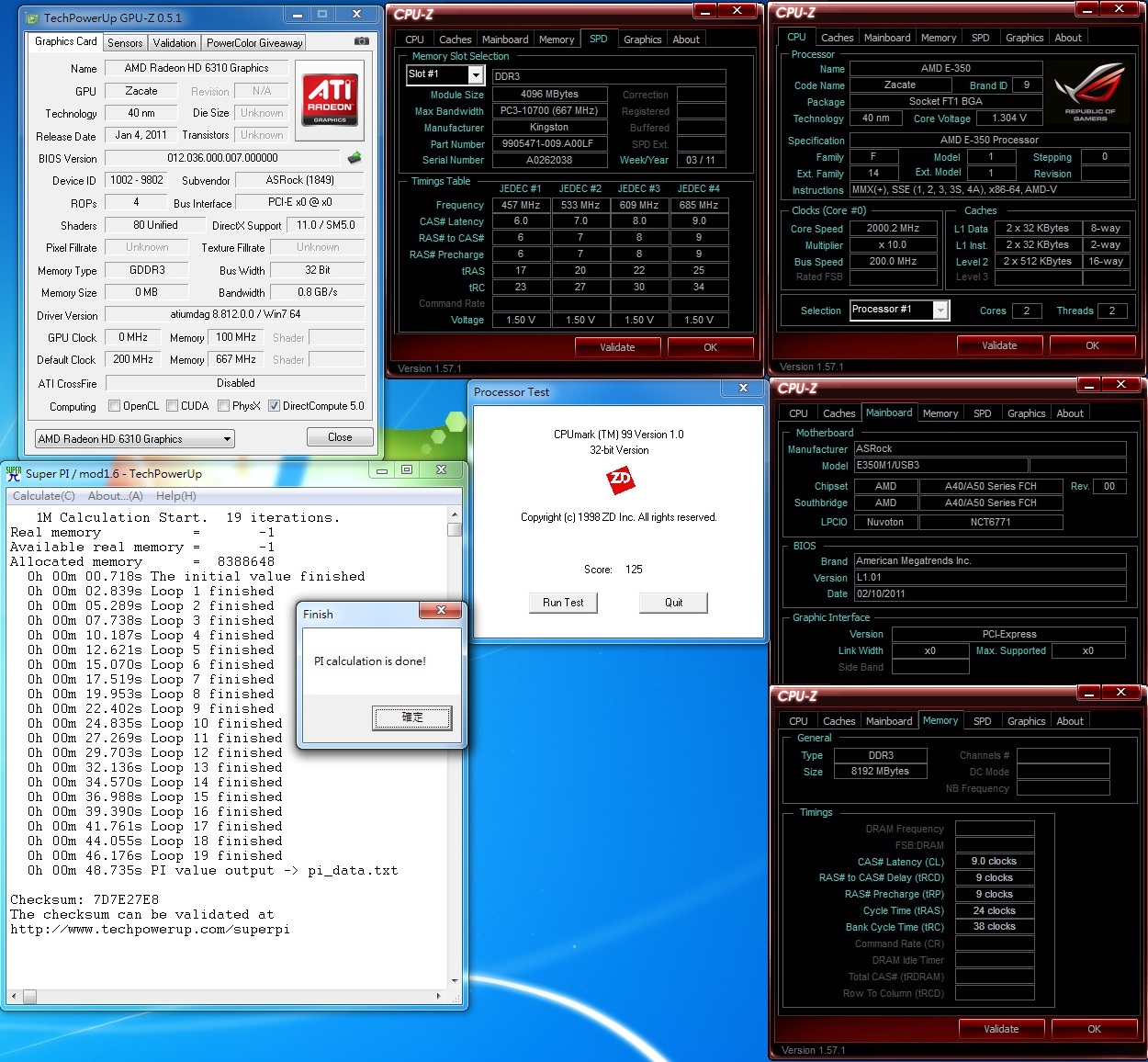The width and height of the screenshot is (1148, 1062).
Task: Click the BIOS Version field 012.036.000.007.000000
Action: tap(222, 158)
